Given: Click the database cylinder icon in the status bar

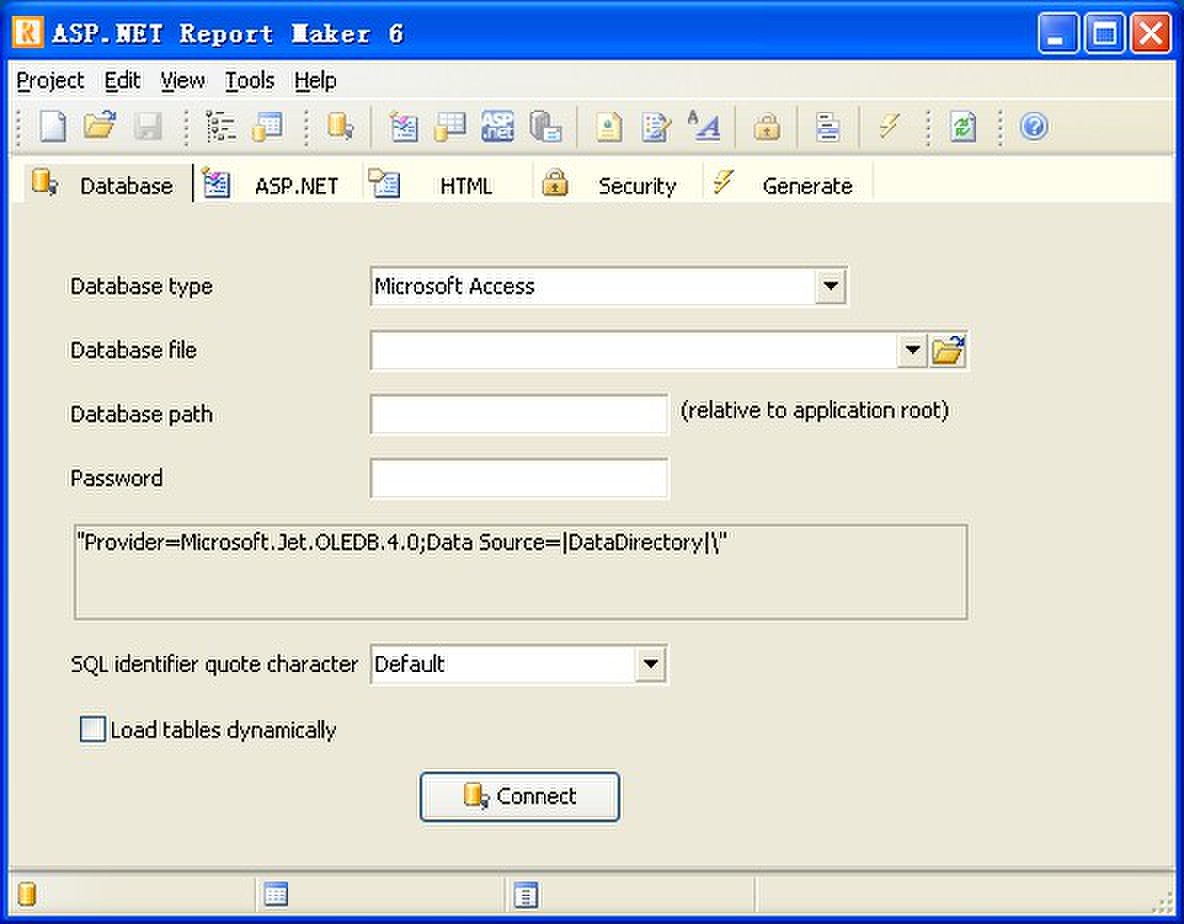Looking at the screenshot, I should pyautogui.click(x=26, y=895).
